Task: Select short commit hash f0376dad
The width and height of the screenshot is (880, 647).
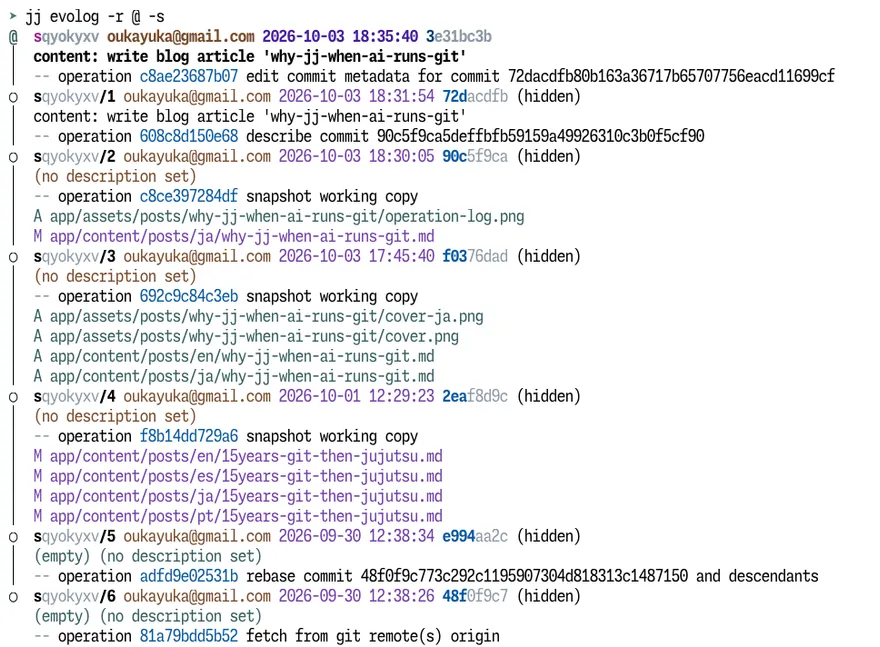Action: (x=475, y=256)
